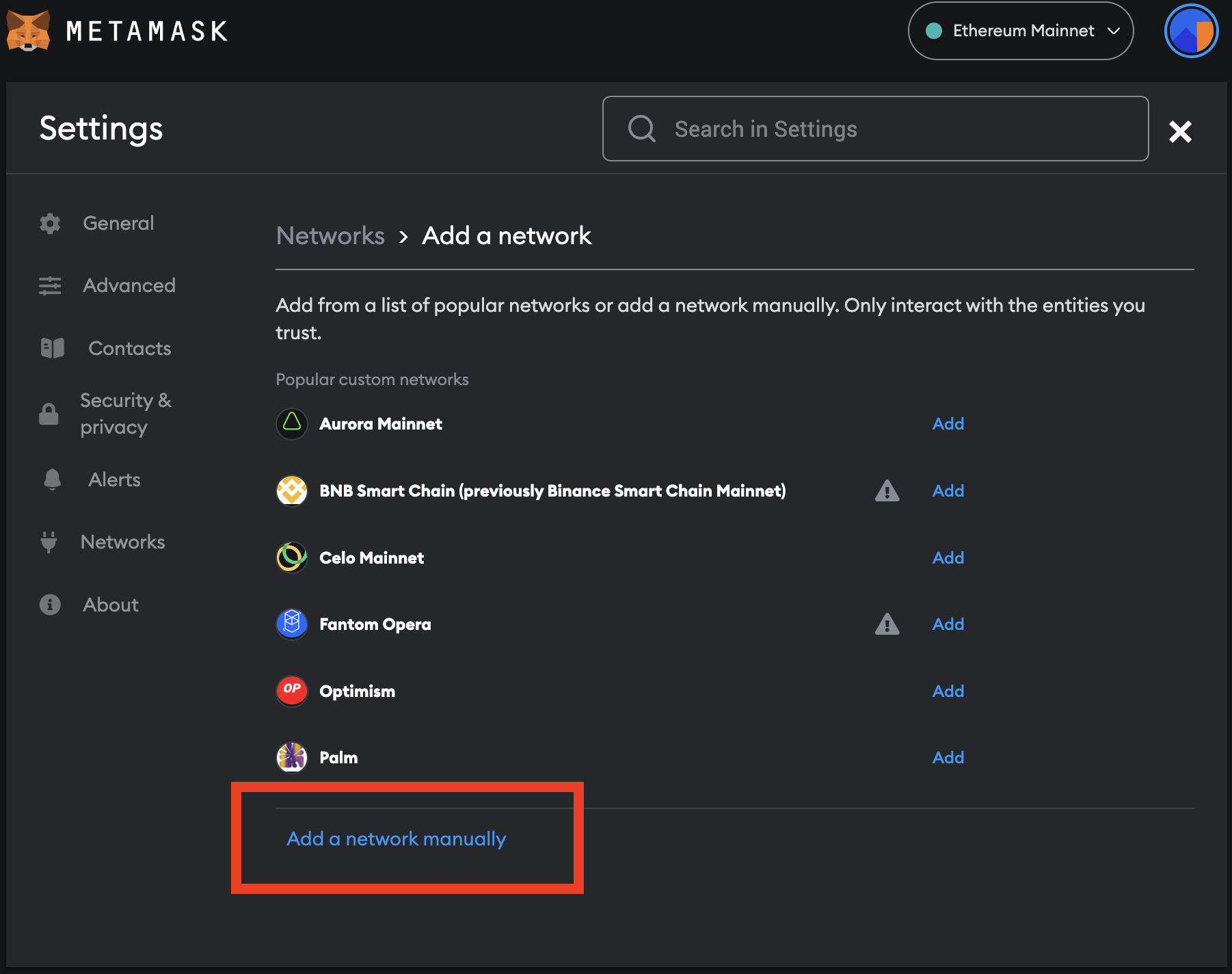Open Advanced settings section
The height and width of the screenshot is (974, 1232).
point(129,286)
